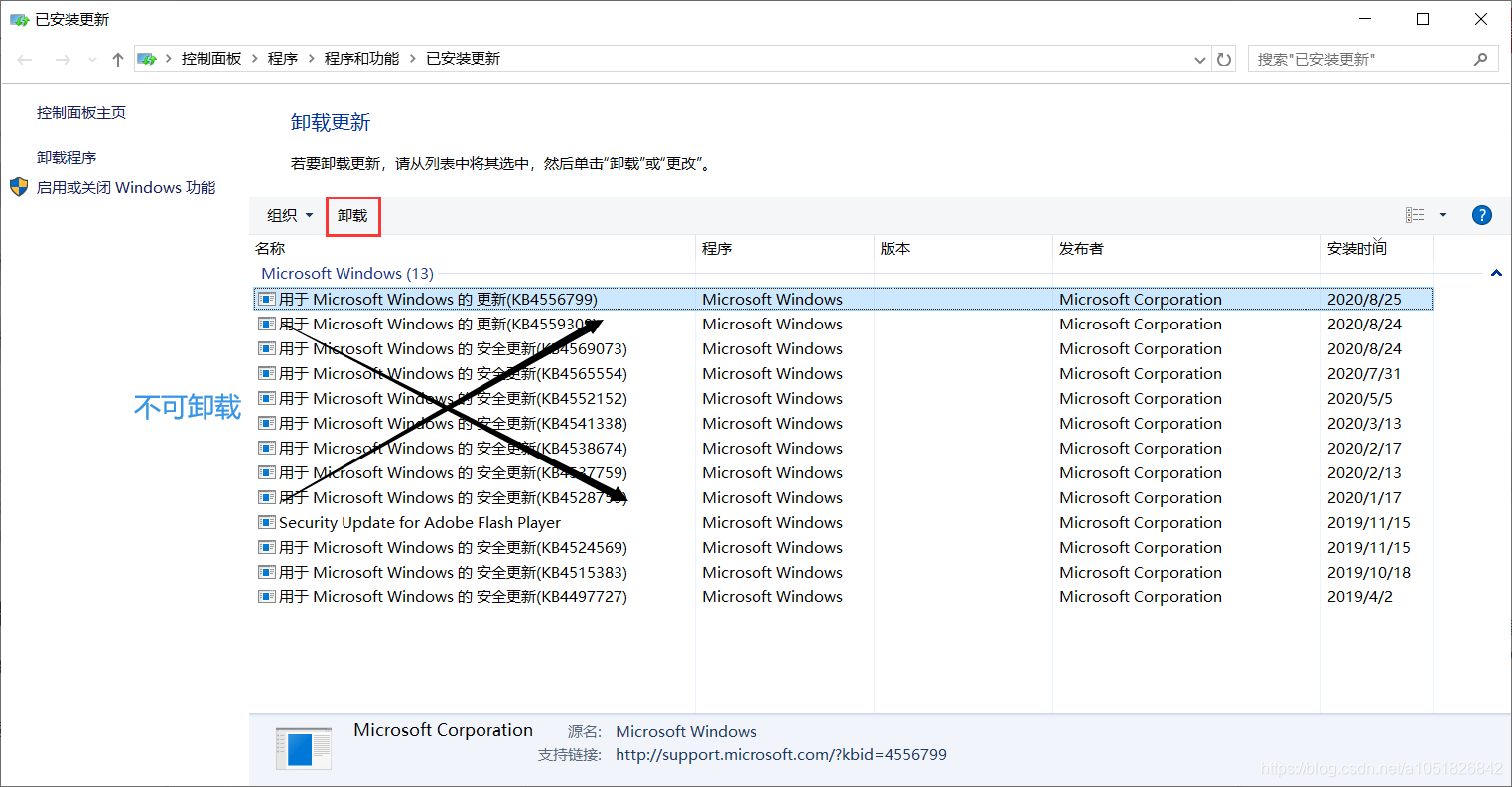Change the view layout icon
Screen dimensions: 1512x787
click(x=1415, y=215)
